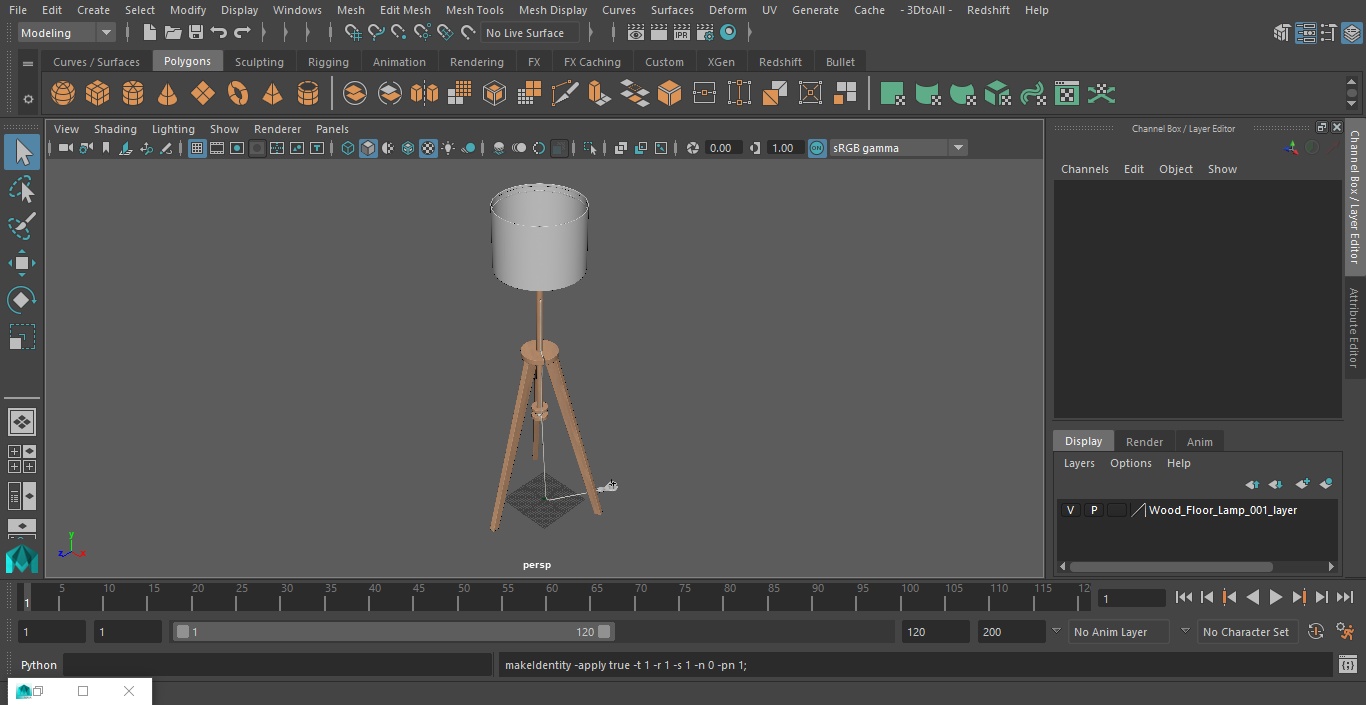Image resolution: width=1366 pixels, height=705 pixels.
Task: Create a polygon pyramid from the shelf
Action: (273, 94)
